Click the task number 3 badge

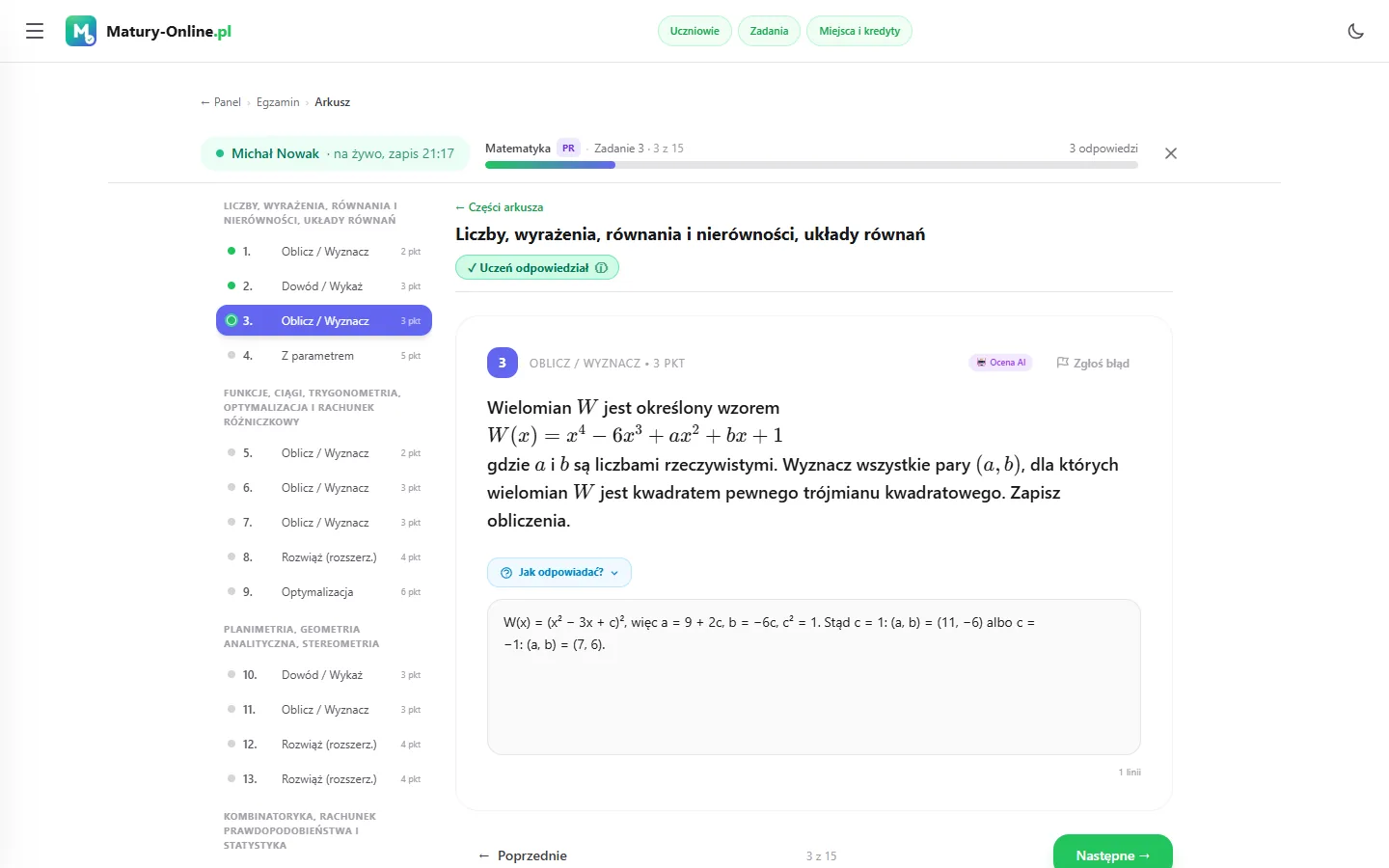(503, 363)
